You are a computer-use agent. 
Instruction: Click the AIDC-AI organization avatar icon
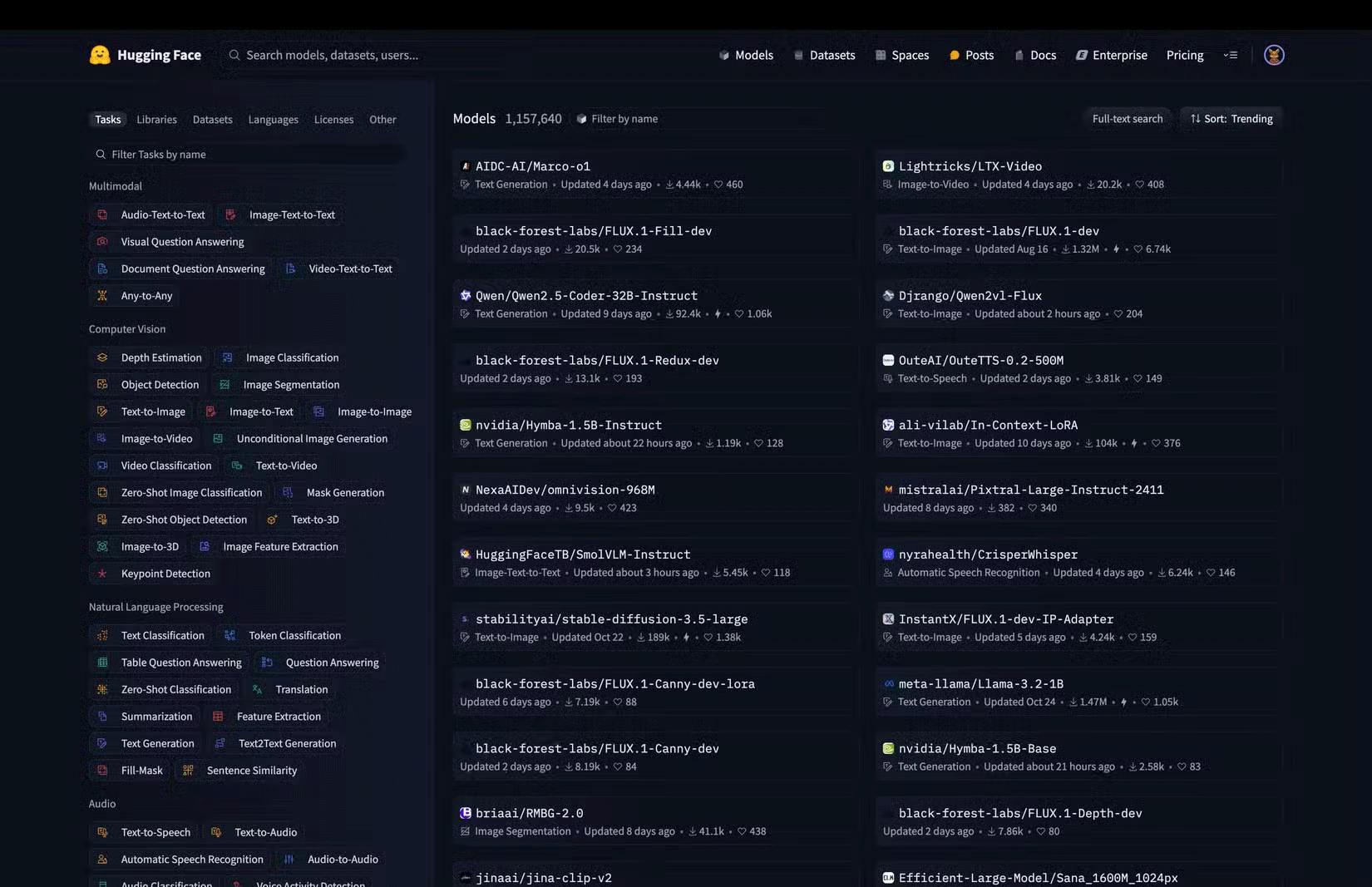(x=466, y=166)
